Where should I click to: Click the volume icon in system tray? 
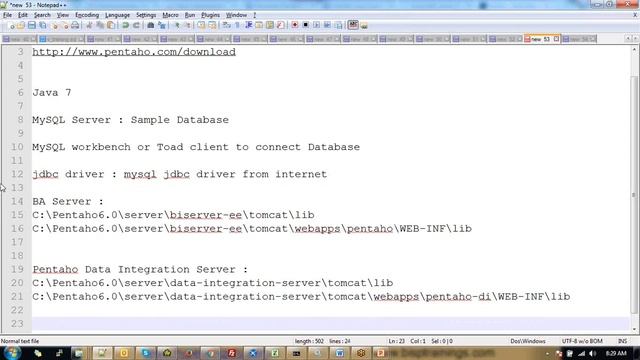pyautogui.click(x=593, y=353)
